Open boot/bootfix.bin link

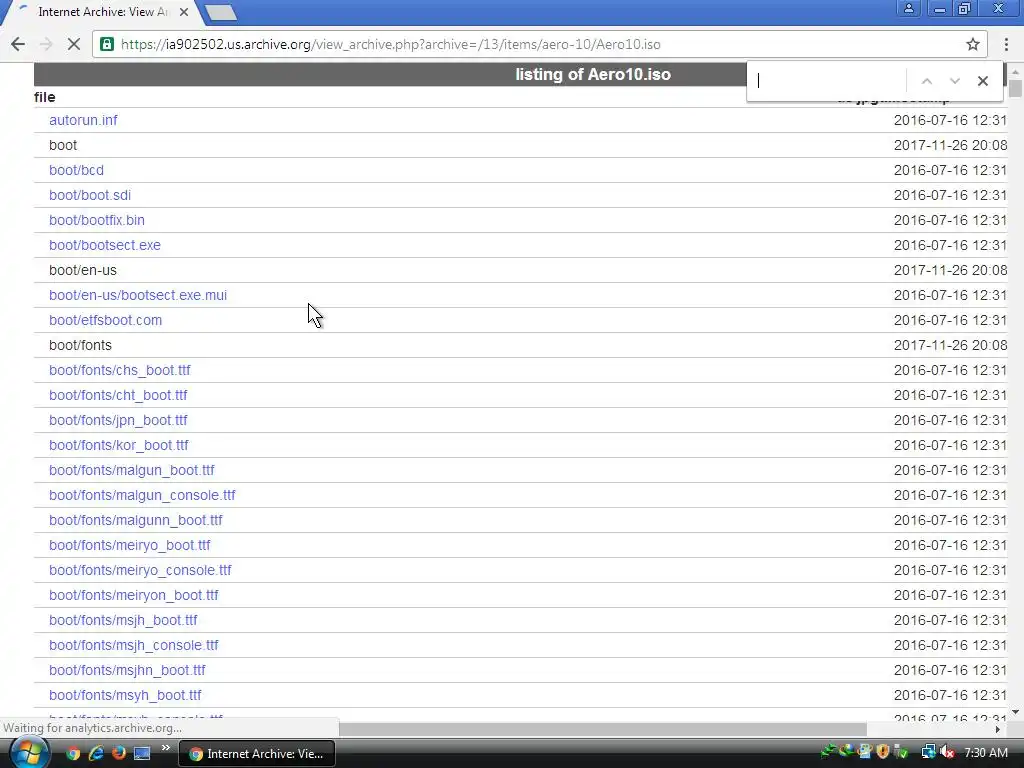97,220
